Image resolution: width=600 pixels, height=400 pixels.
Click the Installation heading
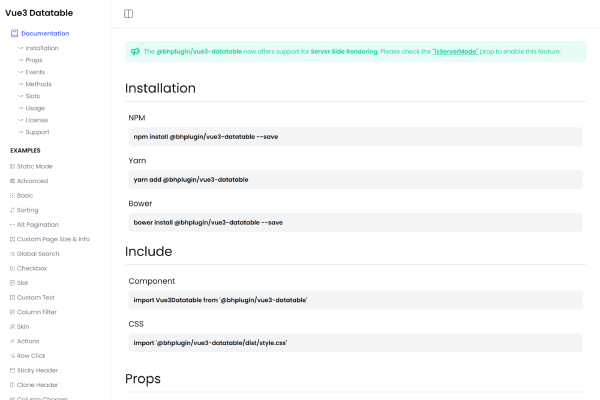[x=160, y=88]
